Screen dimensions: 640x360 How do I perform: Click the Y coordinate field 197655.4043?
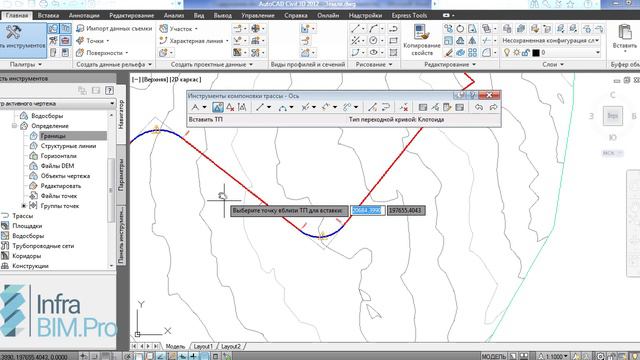pos(406,210)
